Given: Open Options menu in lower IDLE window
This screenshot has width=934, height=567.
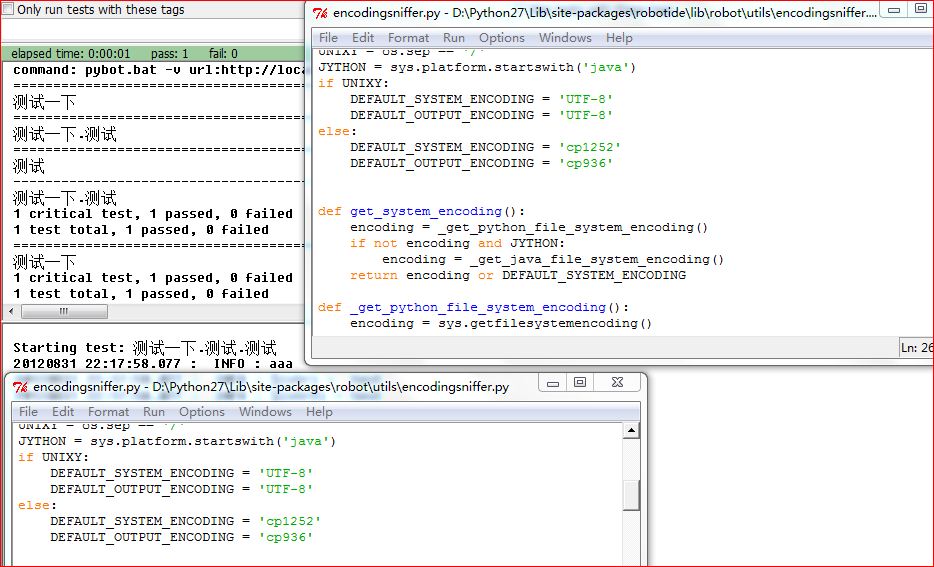Looking at the screenshot, I should [202, 412].
